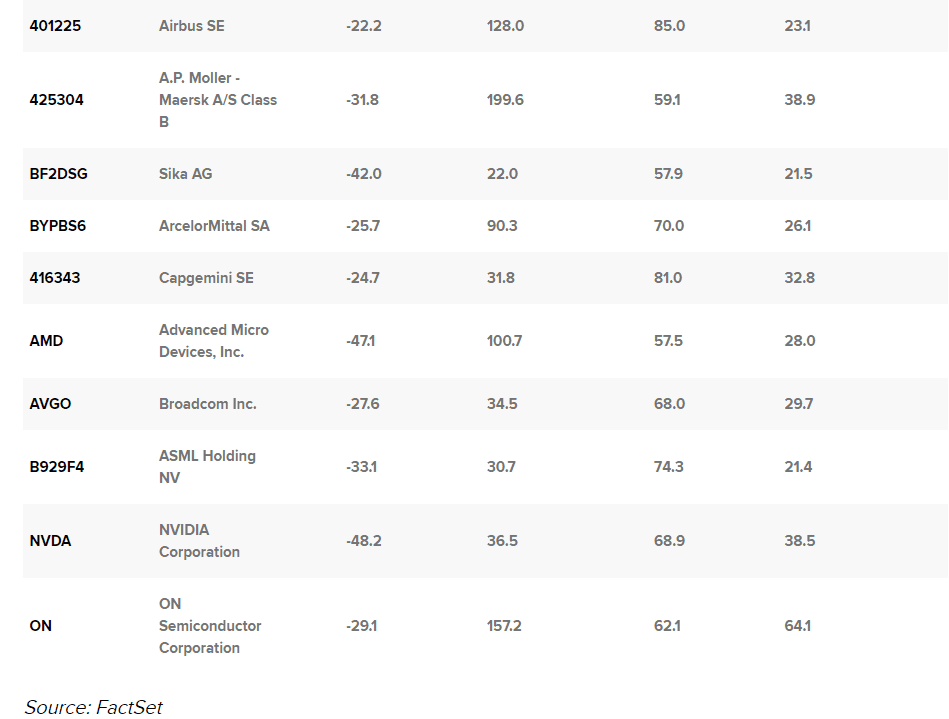
Task: Select the 401225 ticker cell
Action: (x=55, y=26)
